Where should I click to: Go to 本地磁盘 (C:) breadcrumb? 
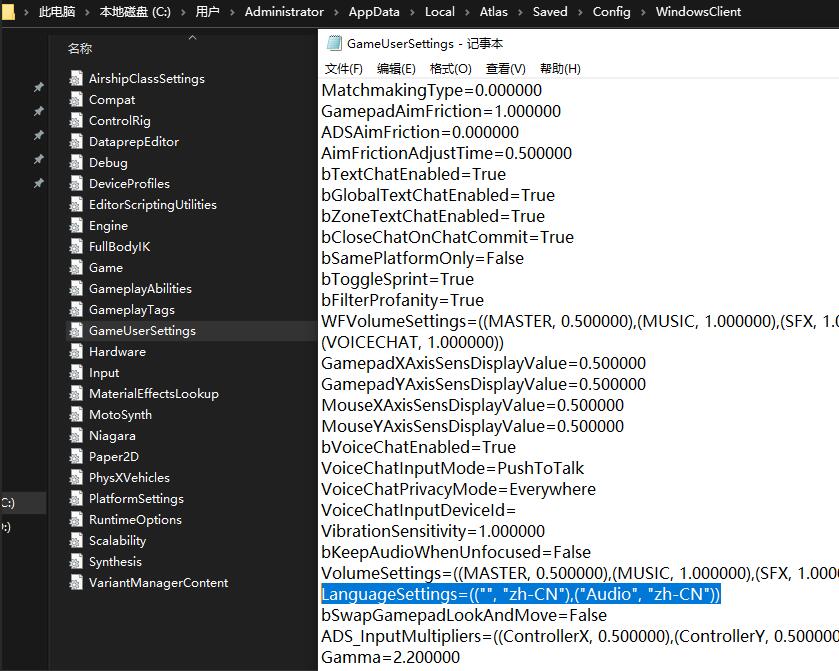[x=135, y=12]
